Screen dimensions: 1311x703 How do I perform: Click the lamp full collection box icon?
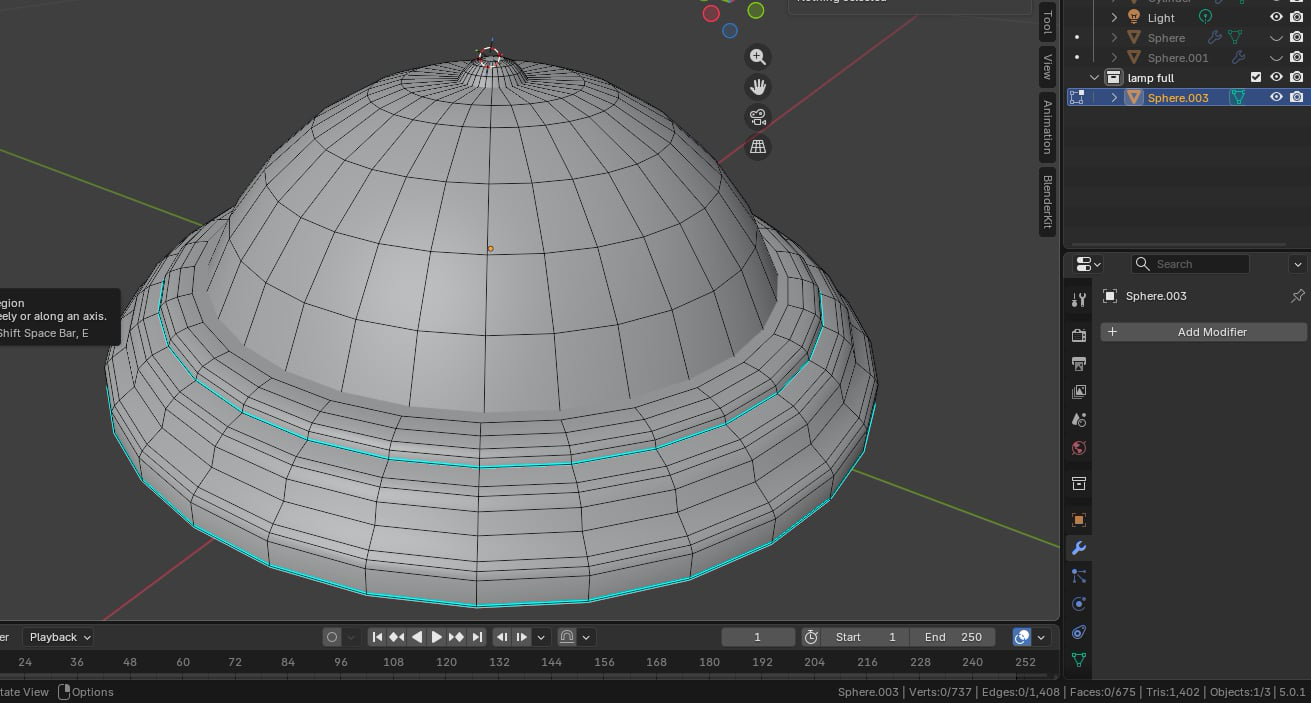[x=1113, y=77]
